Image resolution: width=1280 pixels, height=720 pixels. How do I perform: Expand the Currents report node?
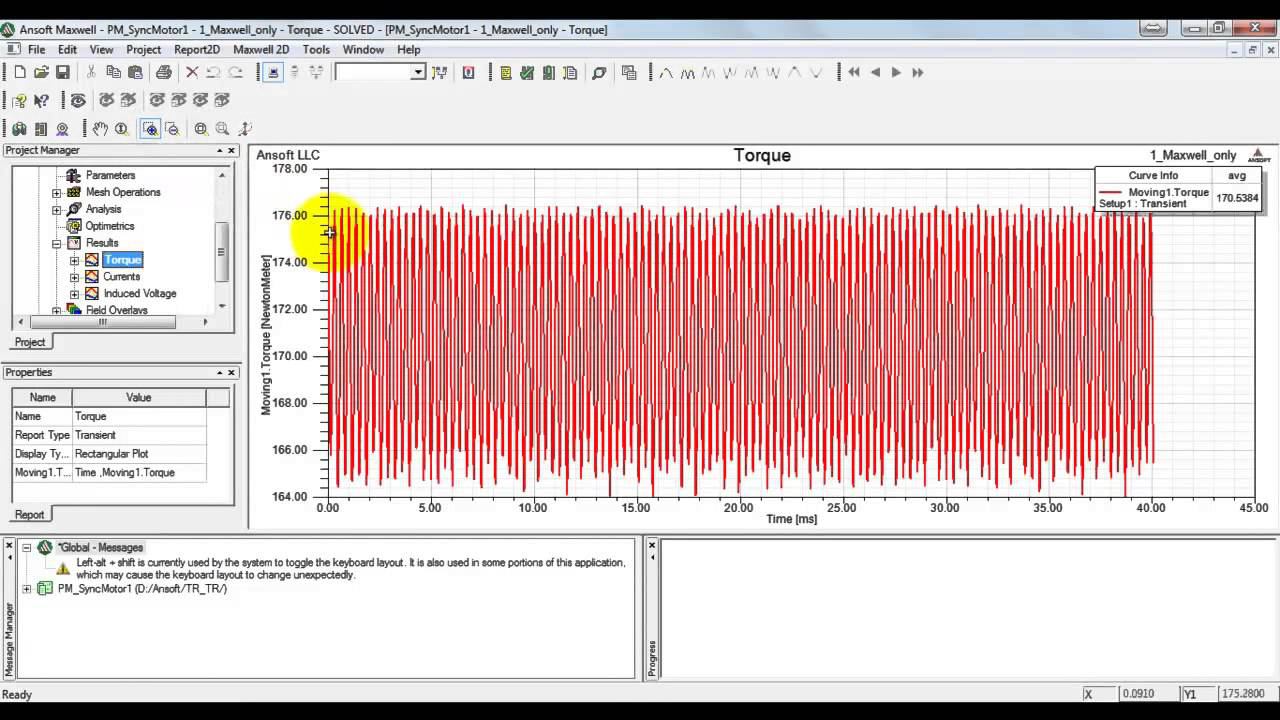pos(74,277)
